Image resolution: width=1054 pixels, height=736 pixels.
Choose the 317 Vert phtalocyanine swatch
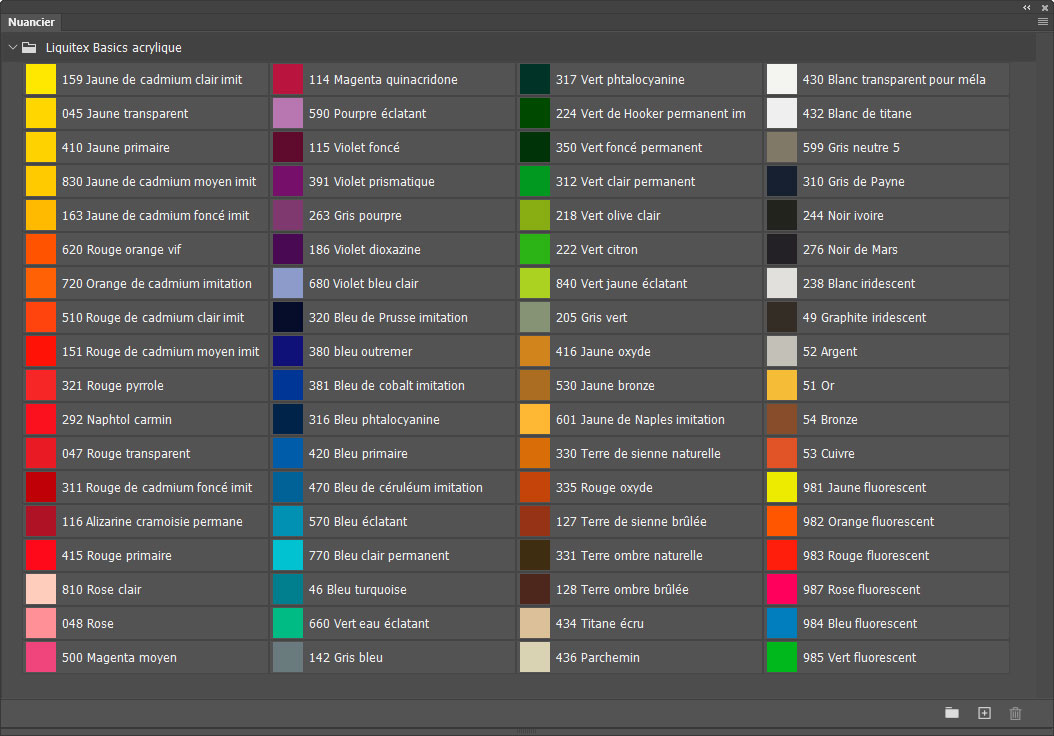[535, 80]
